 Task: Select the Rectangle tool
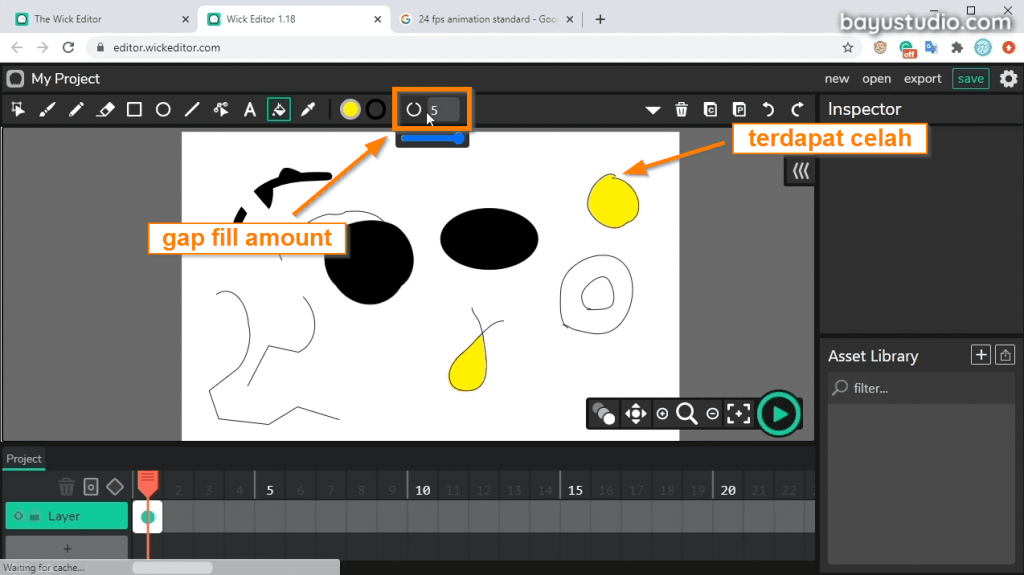coord(134,109)
